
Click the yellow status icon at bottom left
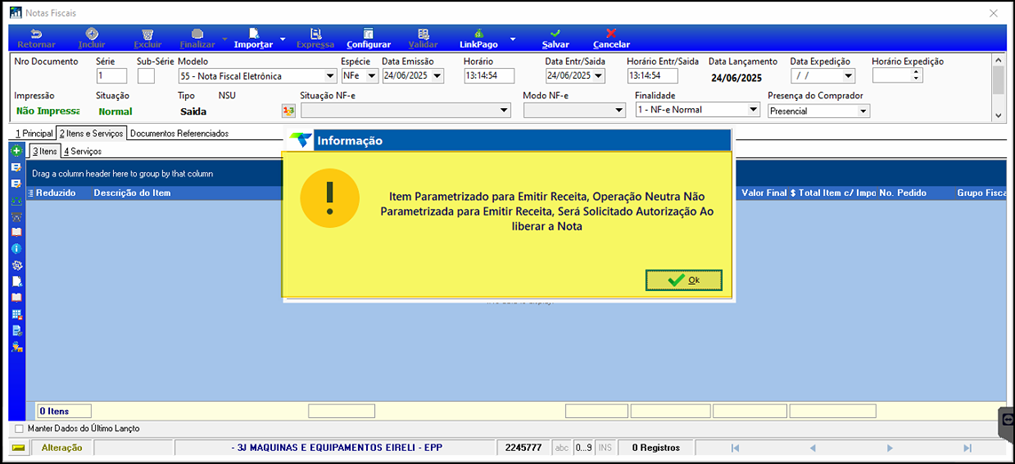pos(19,448)
